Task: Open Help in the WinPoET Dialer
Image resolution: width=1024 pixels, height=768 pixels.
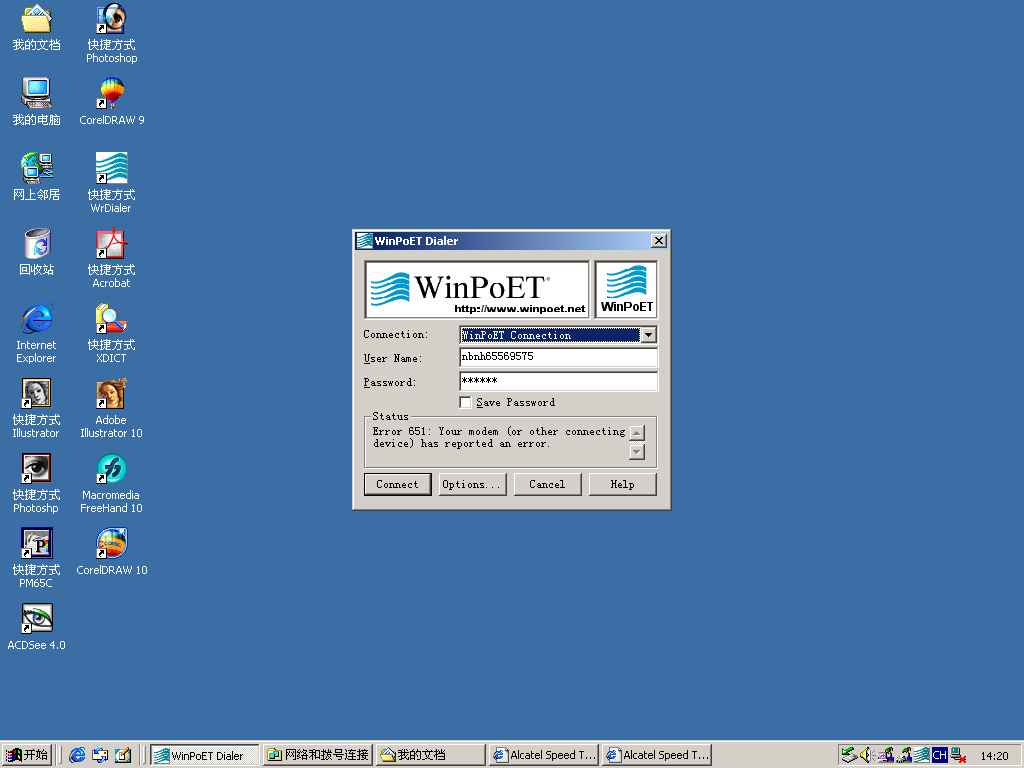Action: (622, 485)
